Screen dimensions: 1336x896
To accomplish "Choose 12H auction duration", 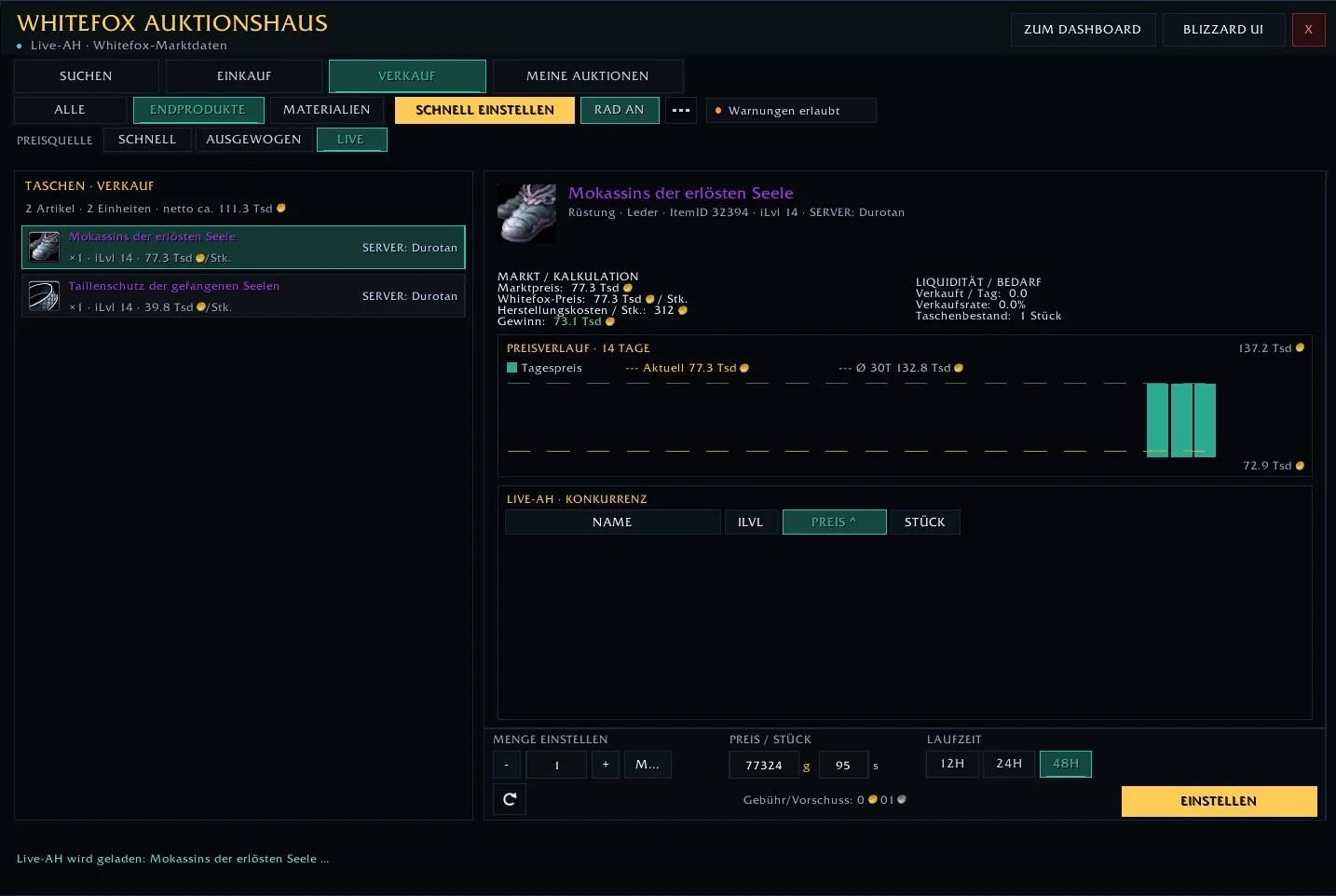I will click(952, 764).
